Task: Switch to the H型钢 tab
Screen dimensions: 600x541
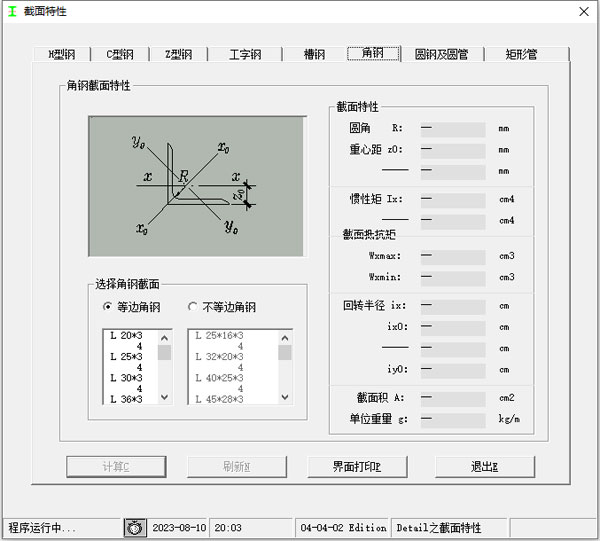Action: [62, 54]
